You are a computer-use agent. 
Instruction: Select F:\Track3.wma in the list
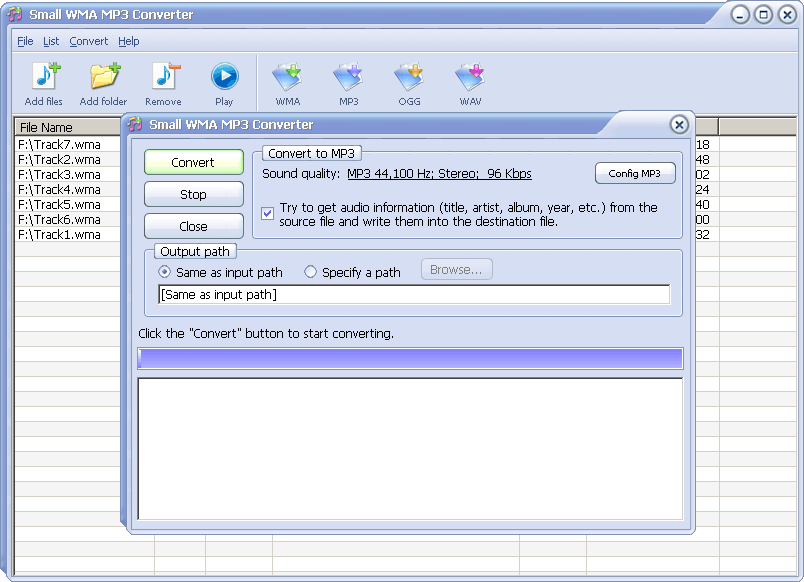point(59,174)
